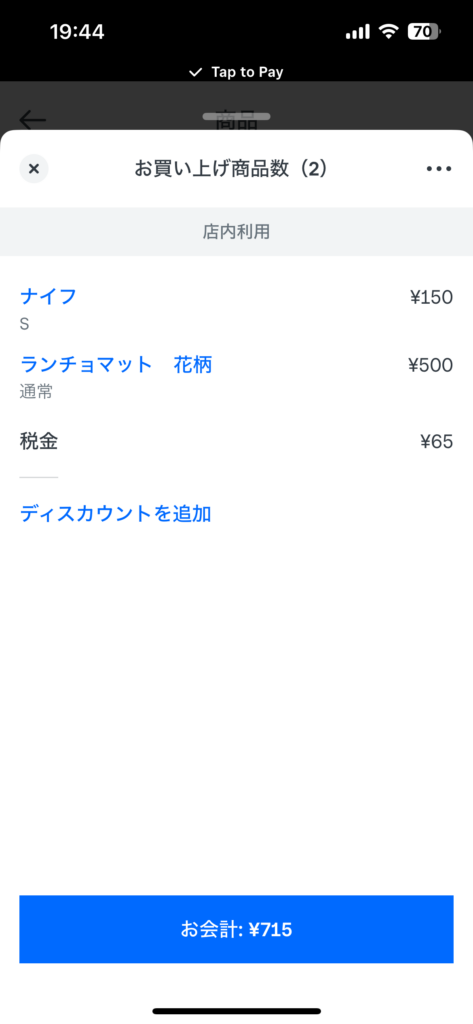Viewport: 473px width, 1024px height.
Task: Tap the ¥150 price of ナイフ
Action: click(431, 298)
